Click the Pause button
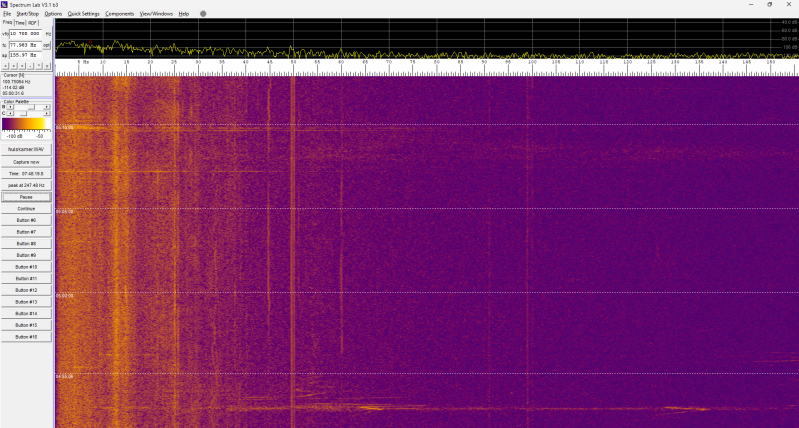This screenshot has width=799, height=428. (26, 197)
